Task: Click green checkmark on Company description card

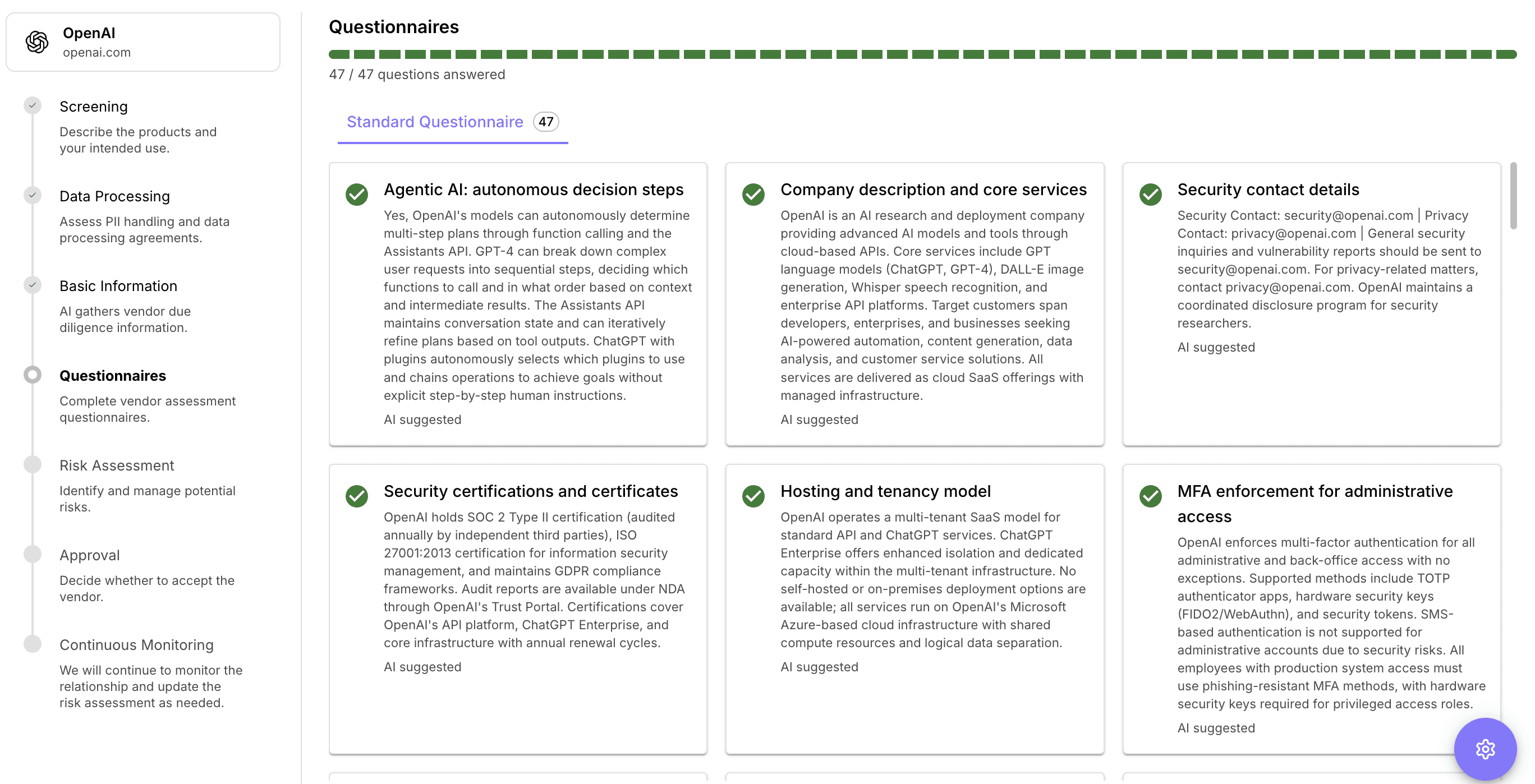Action: [x=753, y=194]
